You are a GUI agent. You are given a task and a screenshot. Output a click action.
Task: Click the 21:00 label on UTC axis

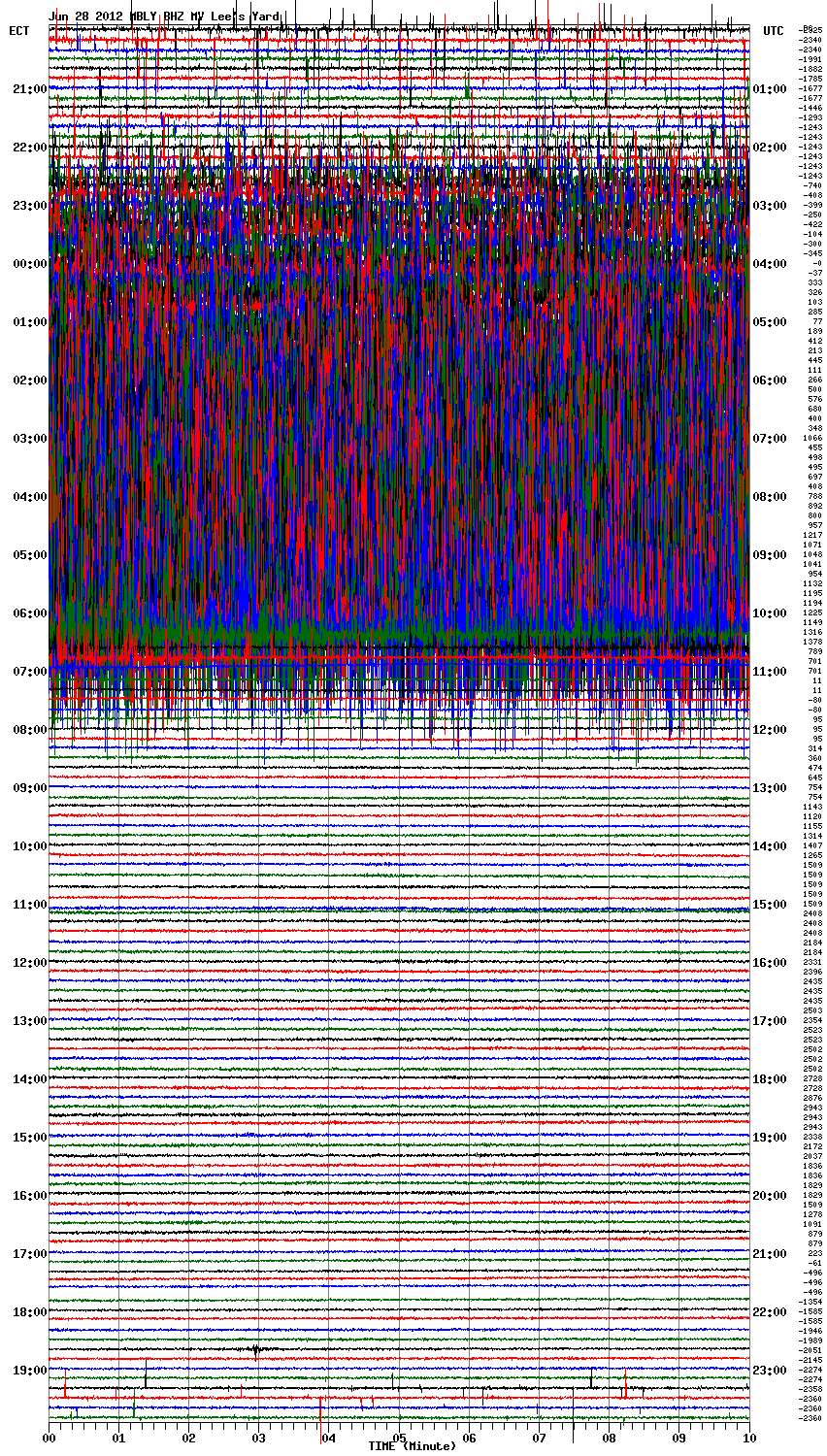pyautogui.click(x=769, y=1254)
